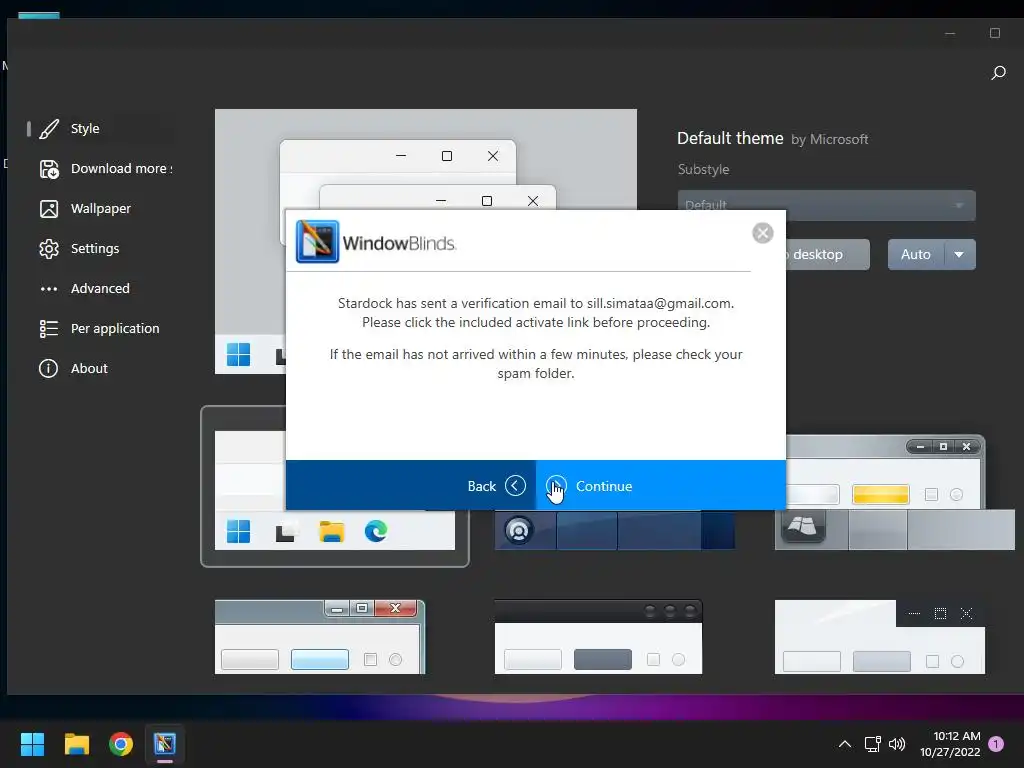The image size is (1024, 768).
Task: Open the Windows Start menu
Action: tap(32, 744)
